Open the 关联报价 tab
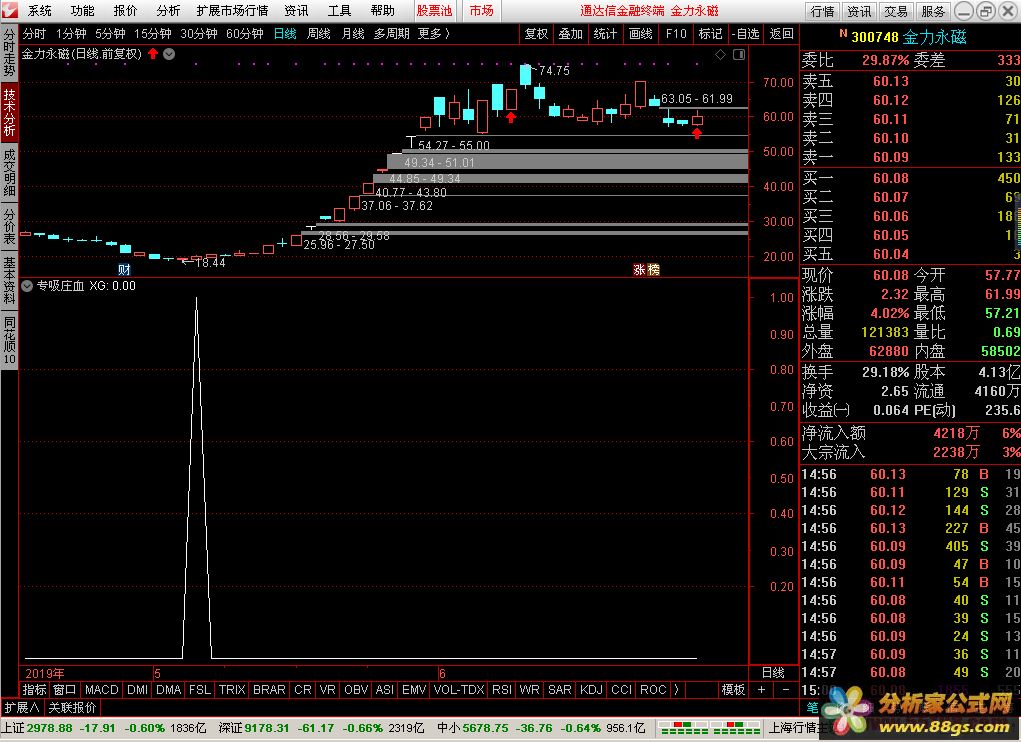Viewport: 1021px width, 742px height. [72, 708]
